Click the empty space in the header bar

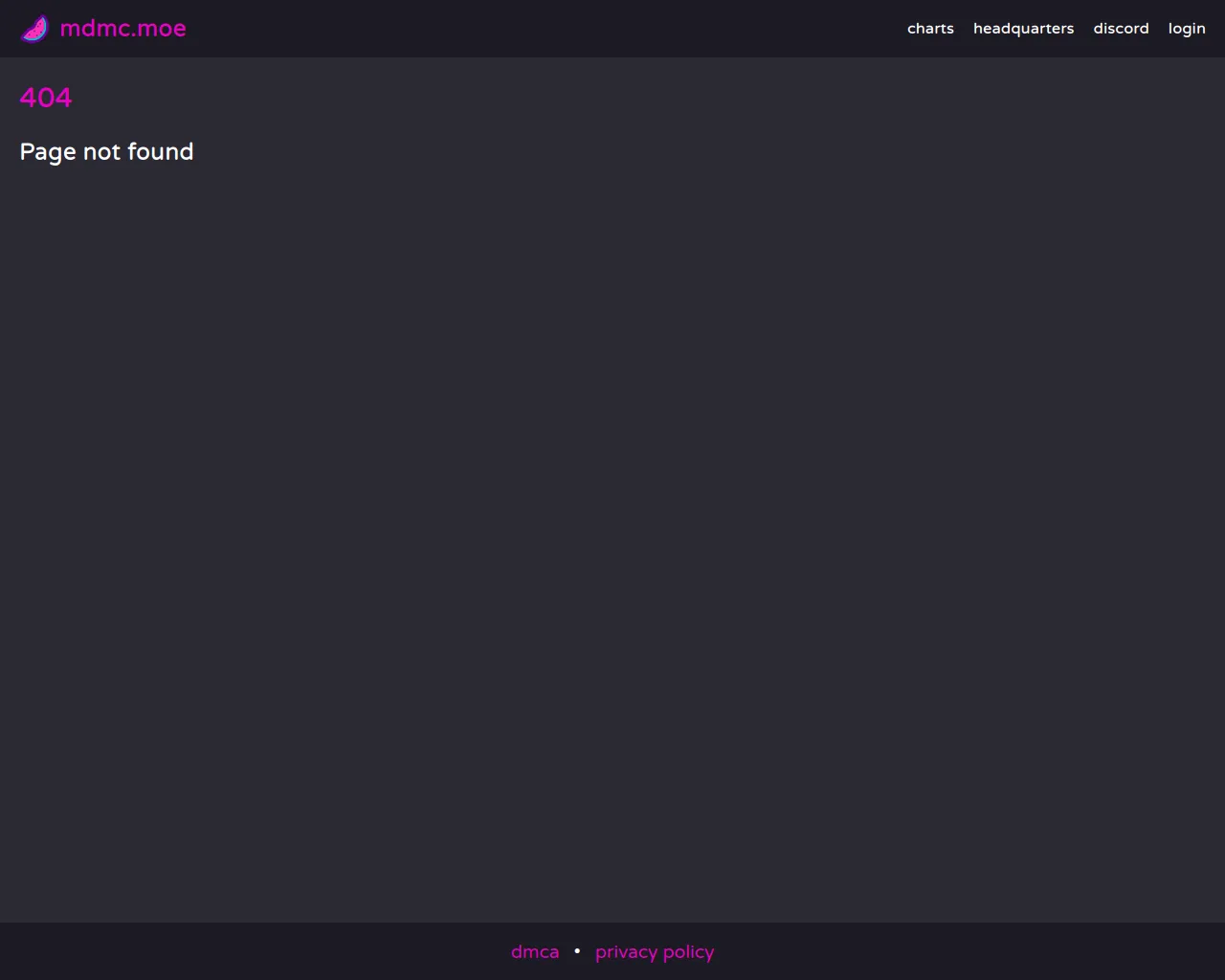point(546,29)
